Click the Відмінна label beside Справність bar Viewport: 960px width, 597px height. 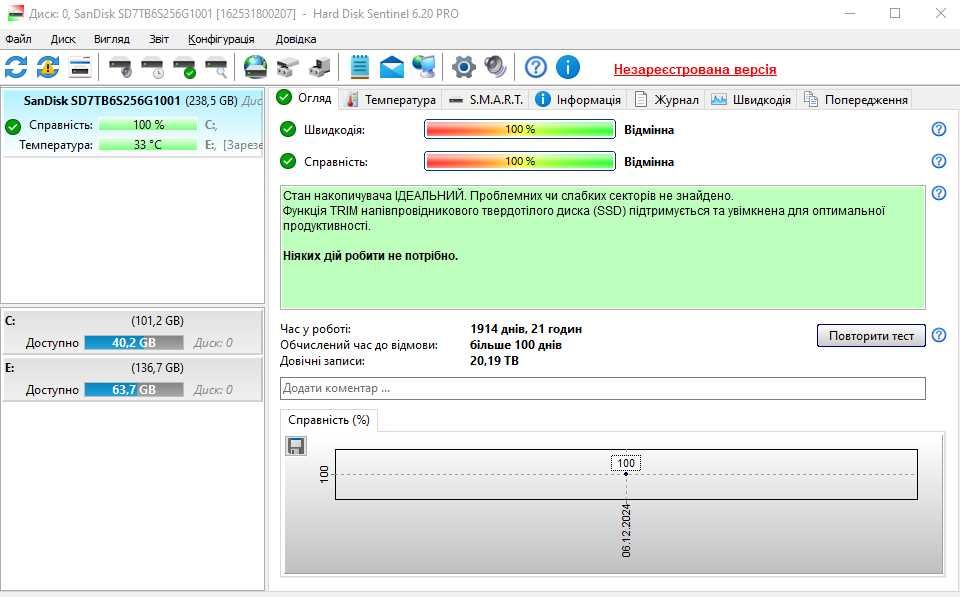coord(649,162)
